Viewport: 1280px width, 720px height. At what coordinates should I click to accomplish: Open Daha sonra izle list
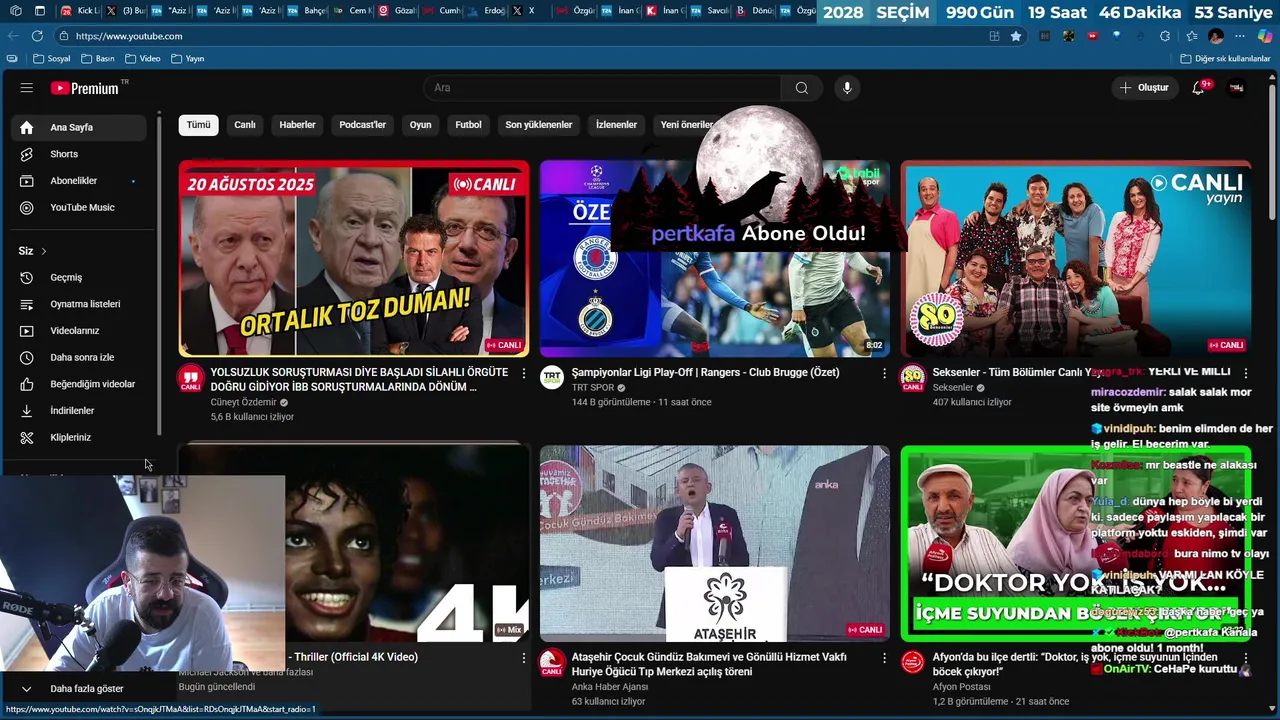click(x=79, y=357)
